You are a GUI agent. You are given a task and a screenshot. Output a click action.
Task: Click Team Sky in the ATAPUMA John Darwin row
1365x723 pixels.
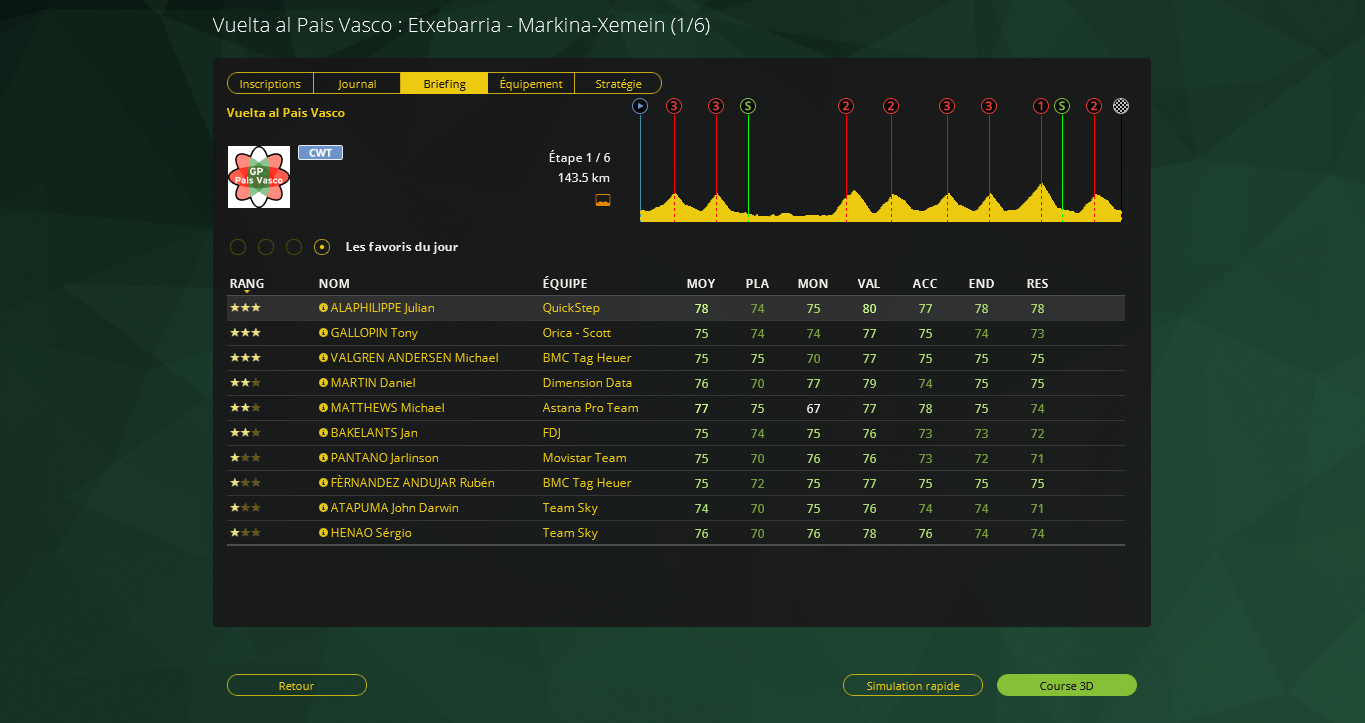click(x=570, y=508)
